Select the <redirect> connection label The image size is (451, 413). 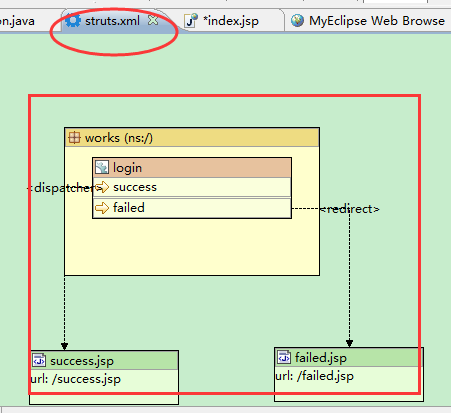[x=349, y=209]
